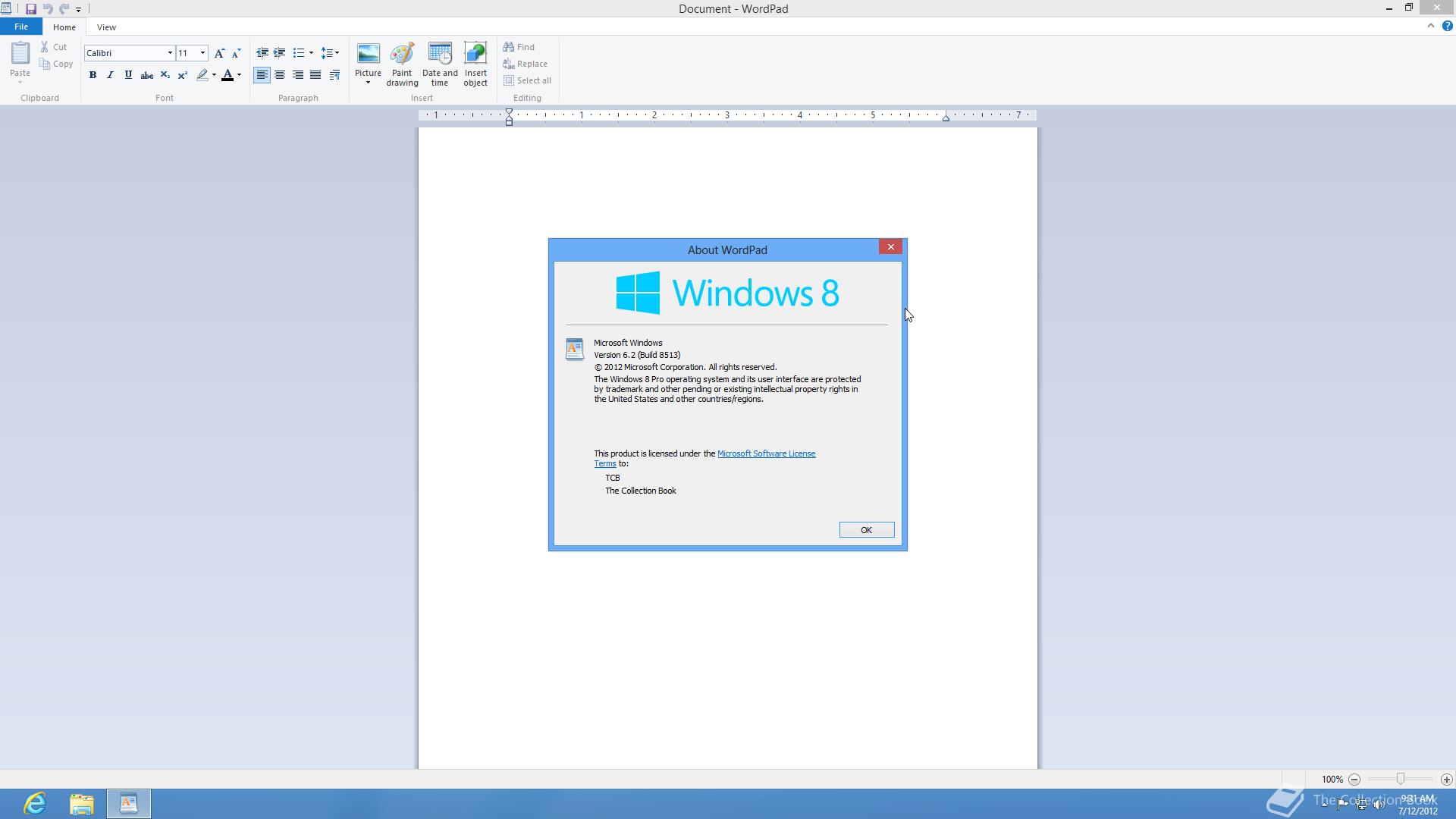The height and width of the screenshot is (819, 1456).
Task: Switch to the View ribbon tab
Action: click(106, 27)
